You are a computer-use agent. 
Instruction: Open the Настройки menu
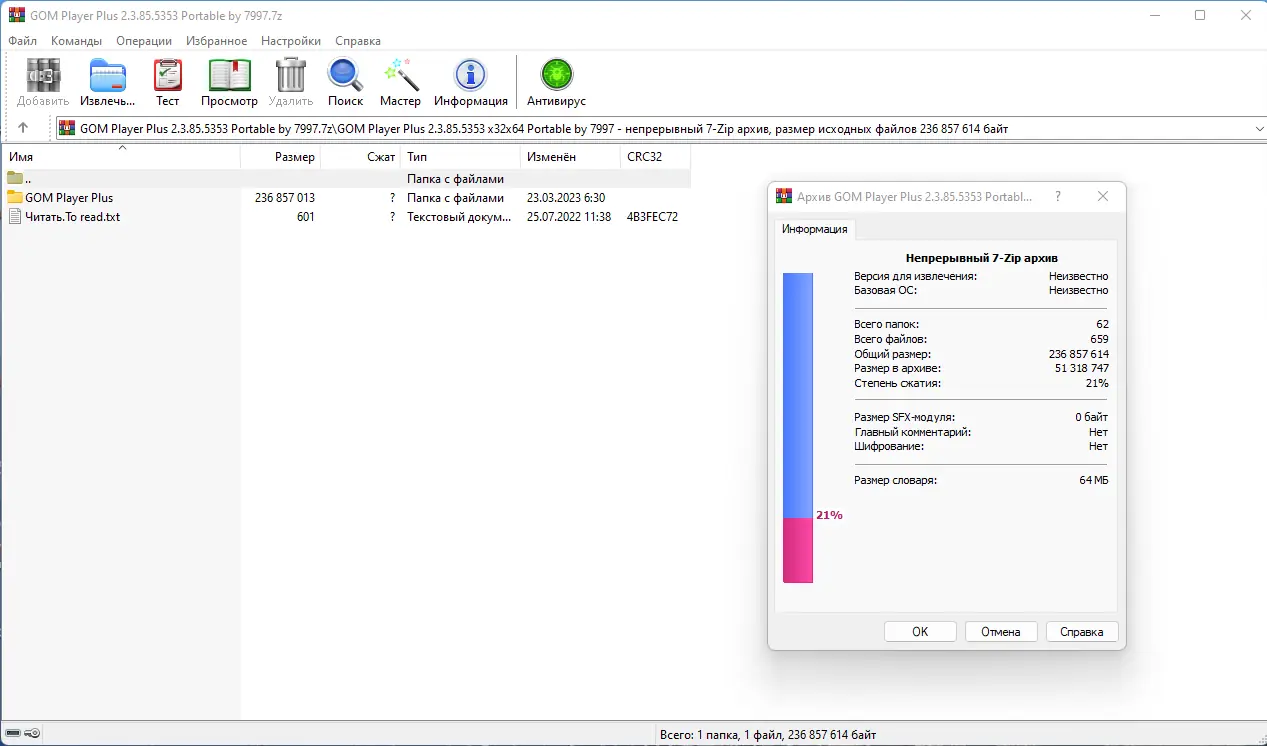click(x=291, y=41)
